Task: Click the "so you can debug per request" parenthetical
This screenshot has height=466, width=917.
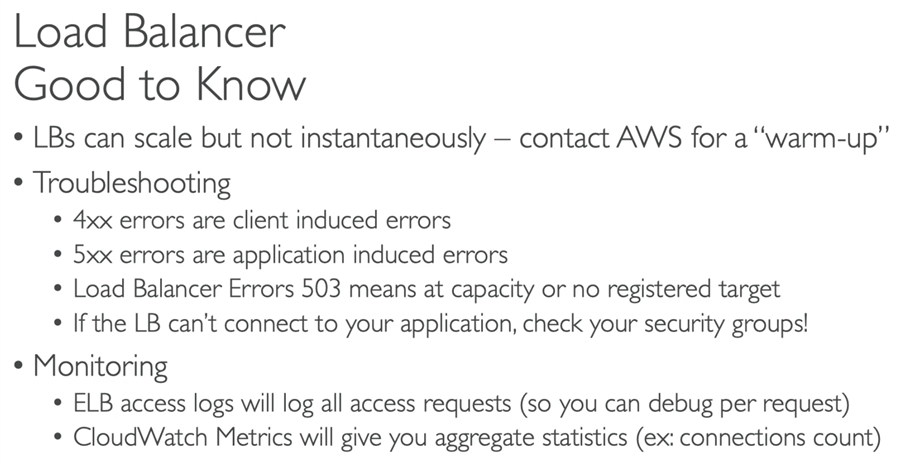Action: 684,404
